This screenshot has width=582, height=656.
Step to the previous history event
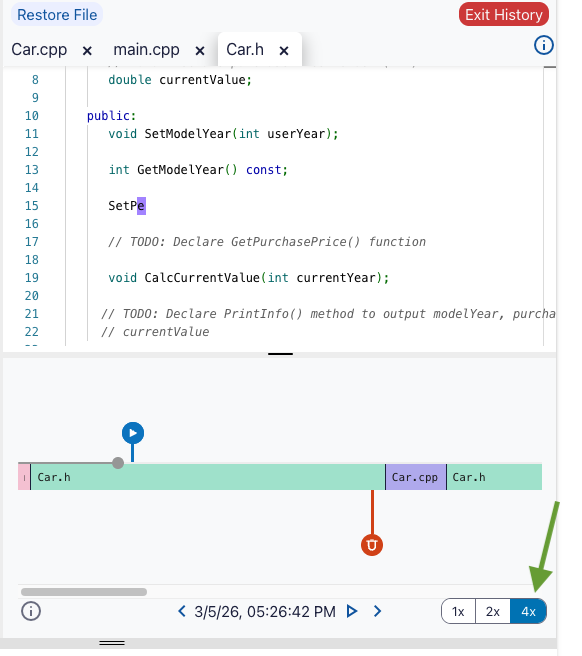pos(182,611)
